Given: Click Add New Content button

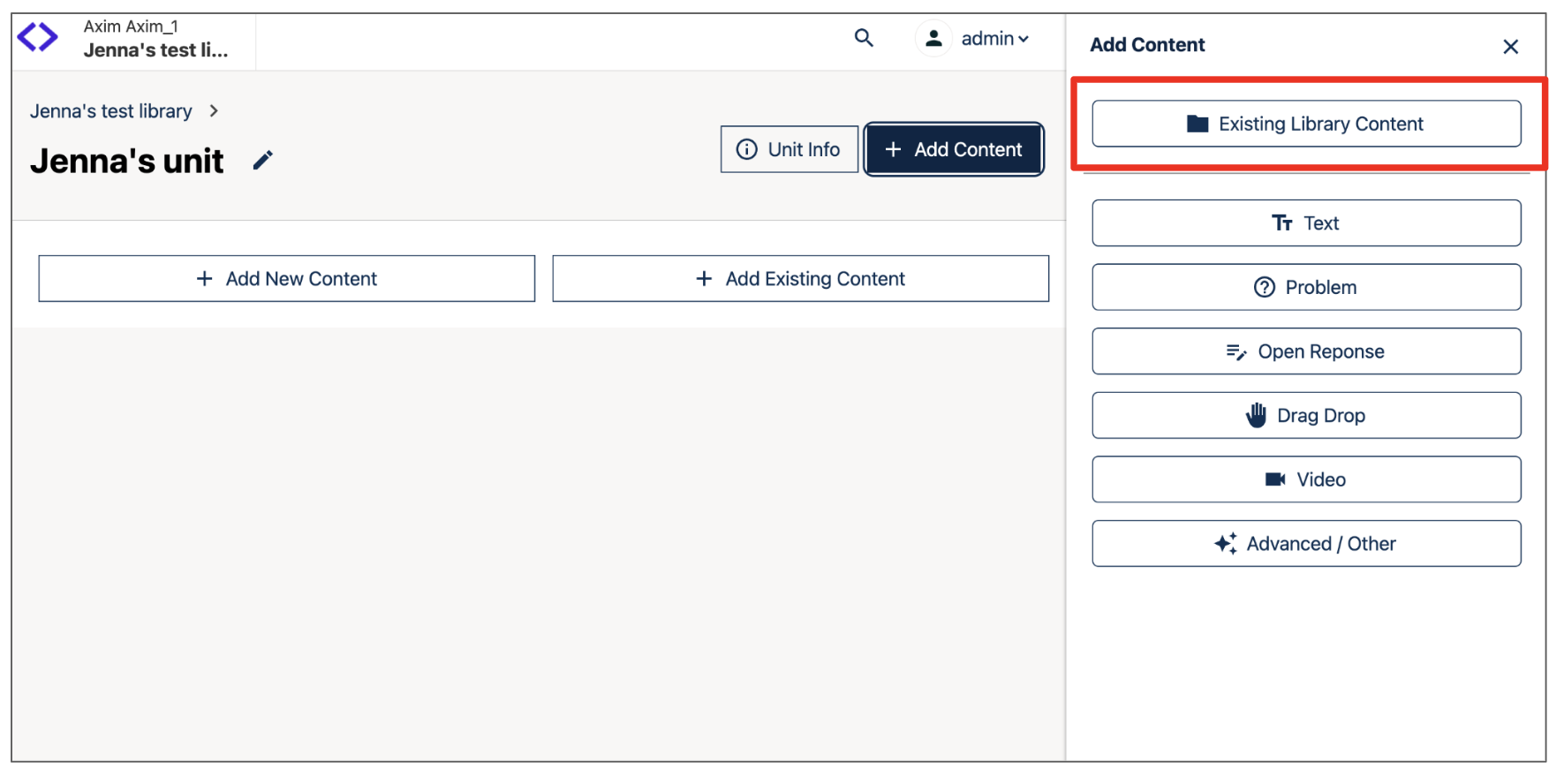Looking at the screenshot, I should pos(286,279).
